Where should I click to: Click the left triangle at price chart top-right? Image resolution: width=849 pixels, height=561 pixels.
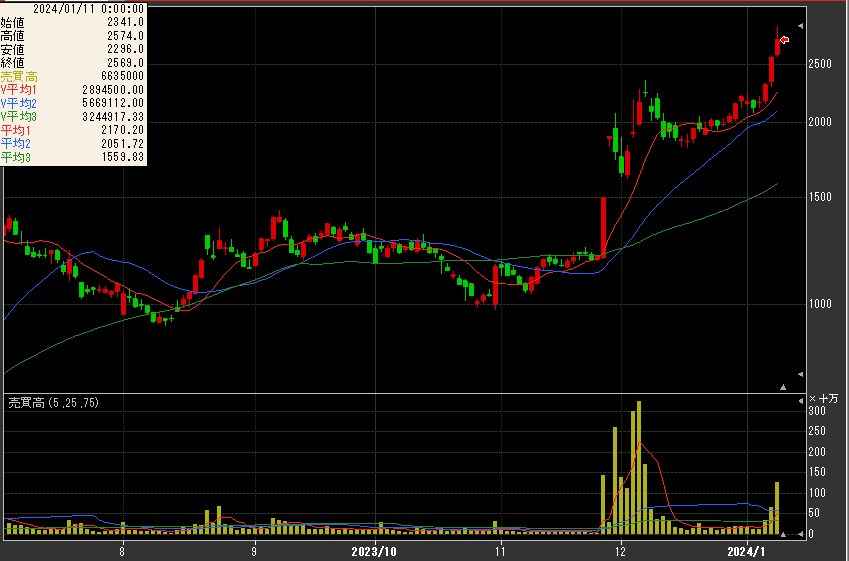(799, 25)
